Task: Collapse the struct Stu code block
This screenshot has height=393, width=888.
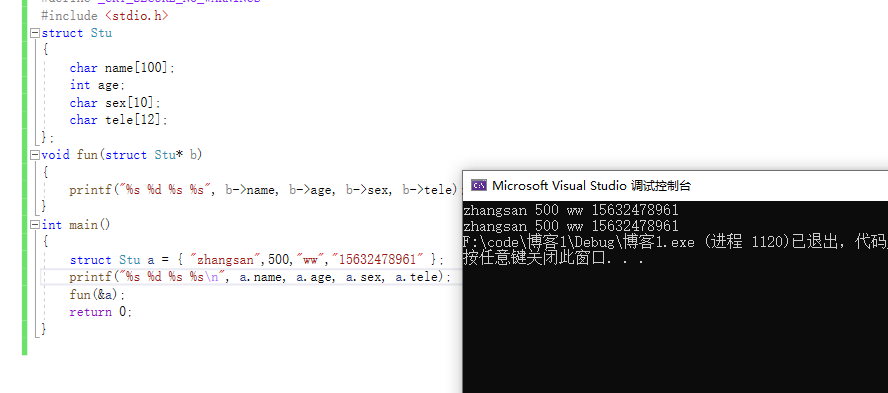Action: [35, 33]
